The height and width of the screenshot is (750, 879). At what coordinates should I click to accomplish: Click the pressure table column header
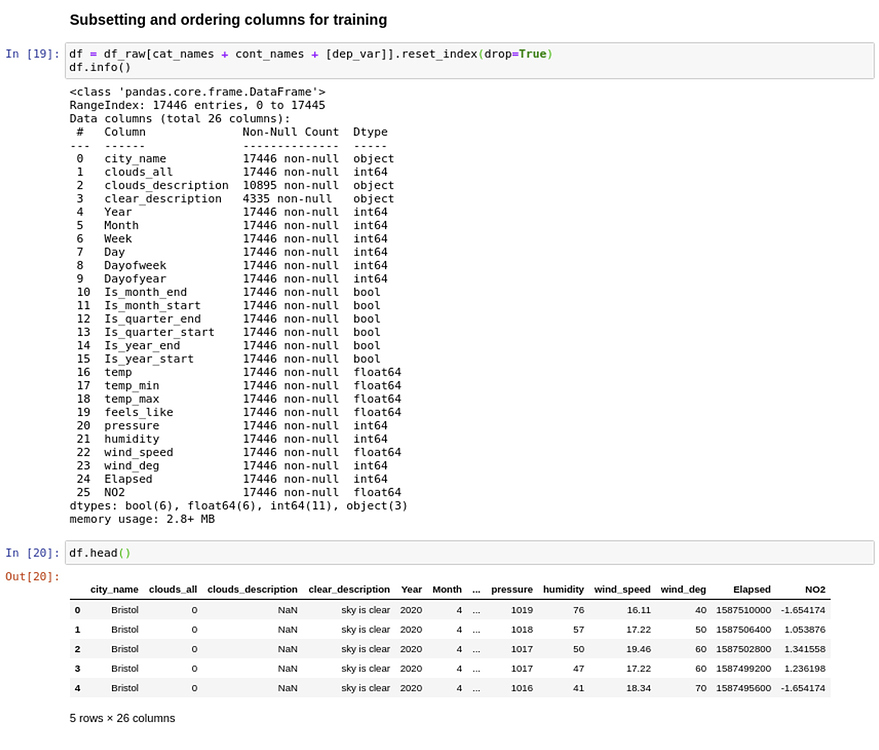pyautogui.click(x=511, y=590)
